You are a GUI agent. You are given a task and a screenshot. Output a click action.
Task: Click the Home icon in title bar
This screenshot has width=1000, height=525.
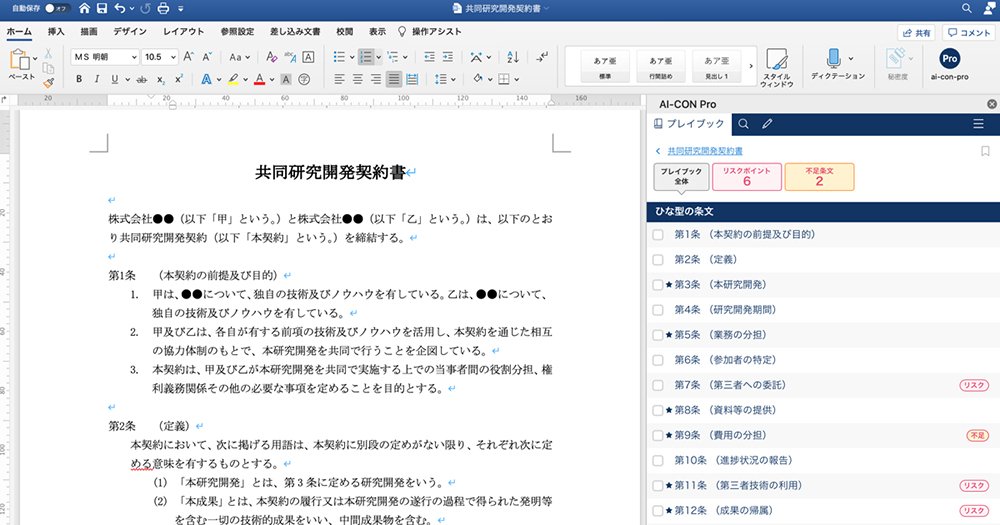click(84, 8)
